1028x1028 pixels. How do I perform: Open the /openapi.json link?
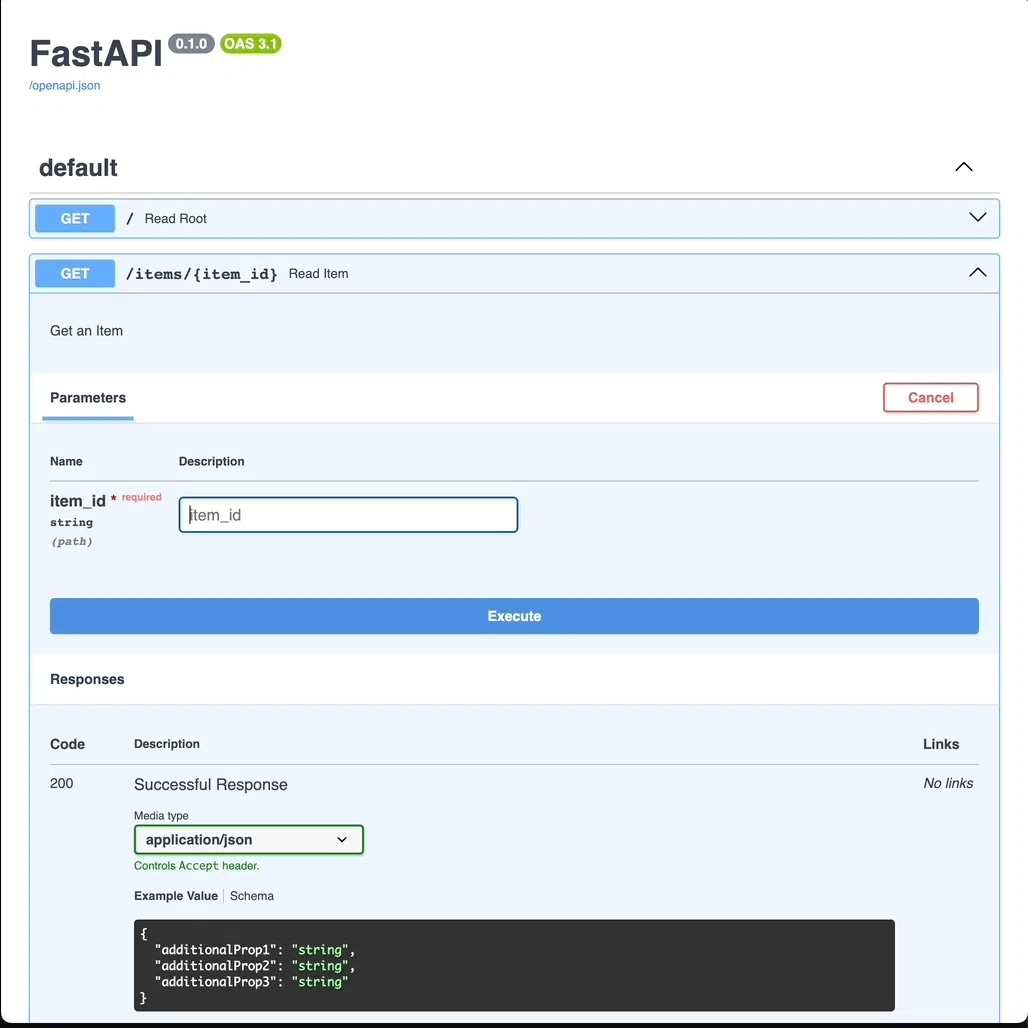click(64, 85)
